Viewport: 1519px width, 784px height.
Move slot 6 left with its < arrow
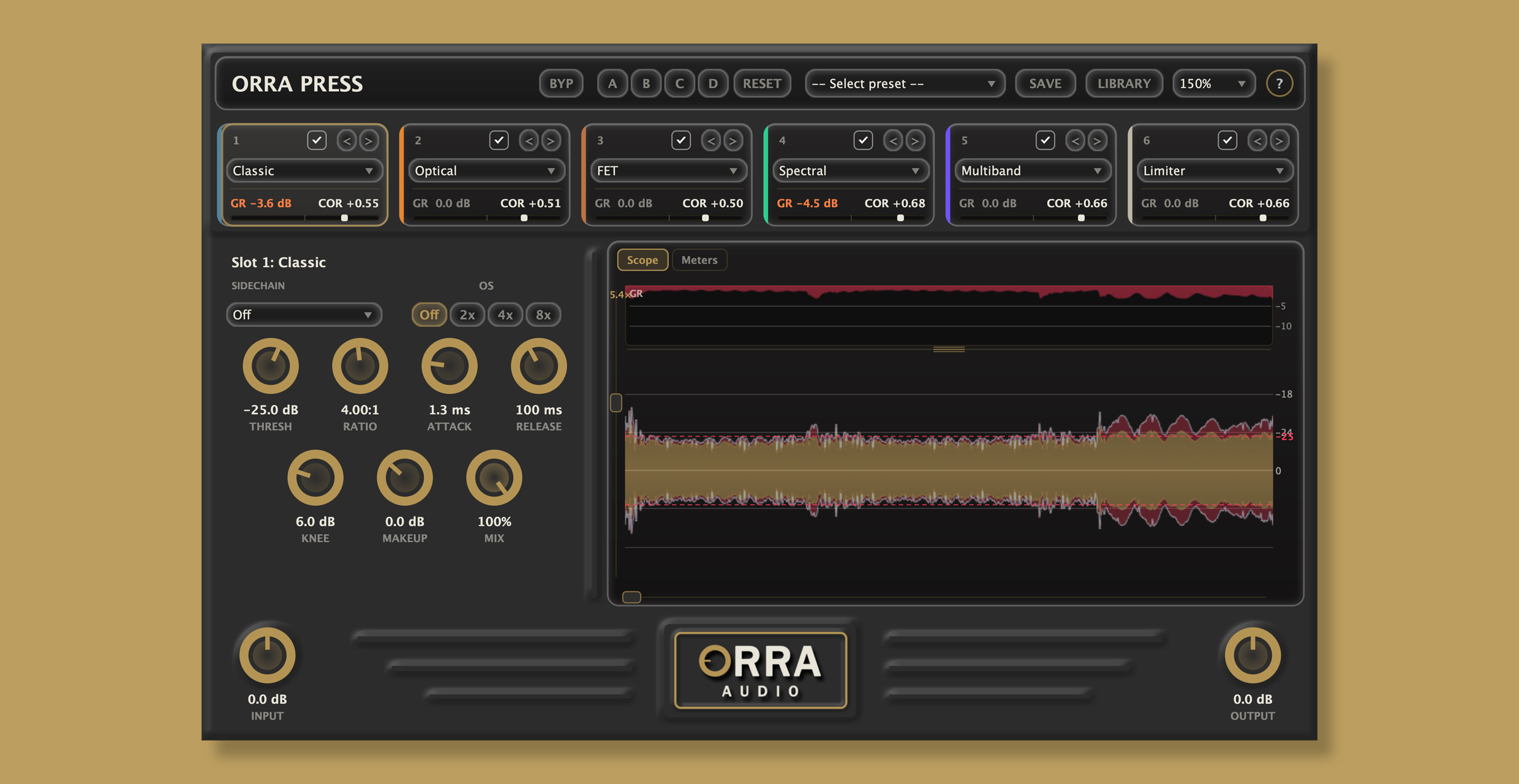click(1257, 141)
